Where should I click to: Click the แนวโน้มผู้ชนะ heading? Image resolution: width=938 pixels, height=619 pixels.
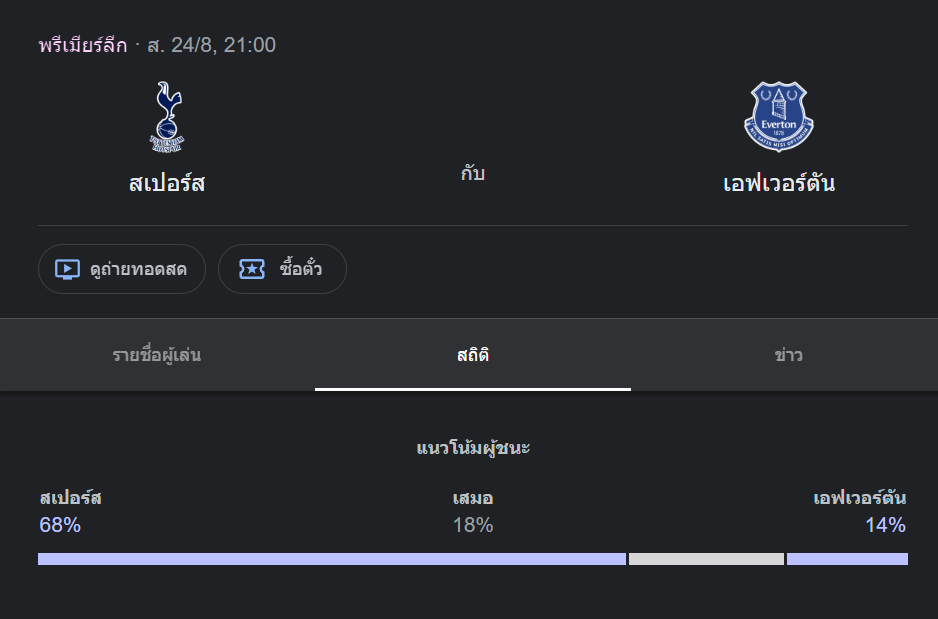tap(473, 448)
